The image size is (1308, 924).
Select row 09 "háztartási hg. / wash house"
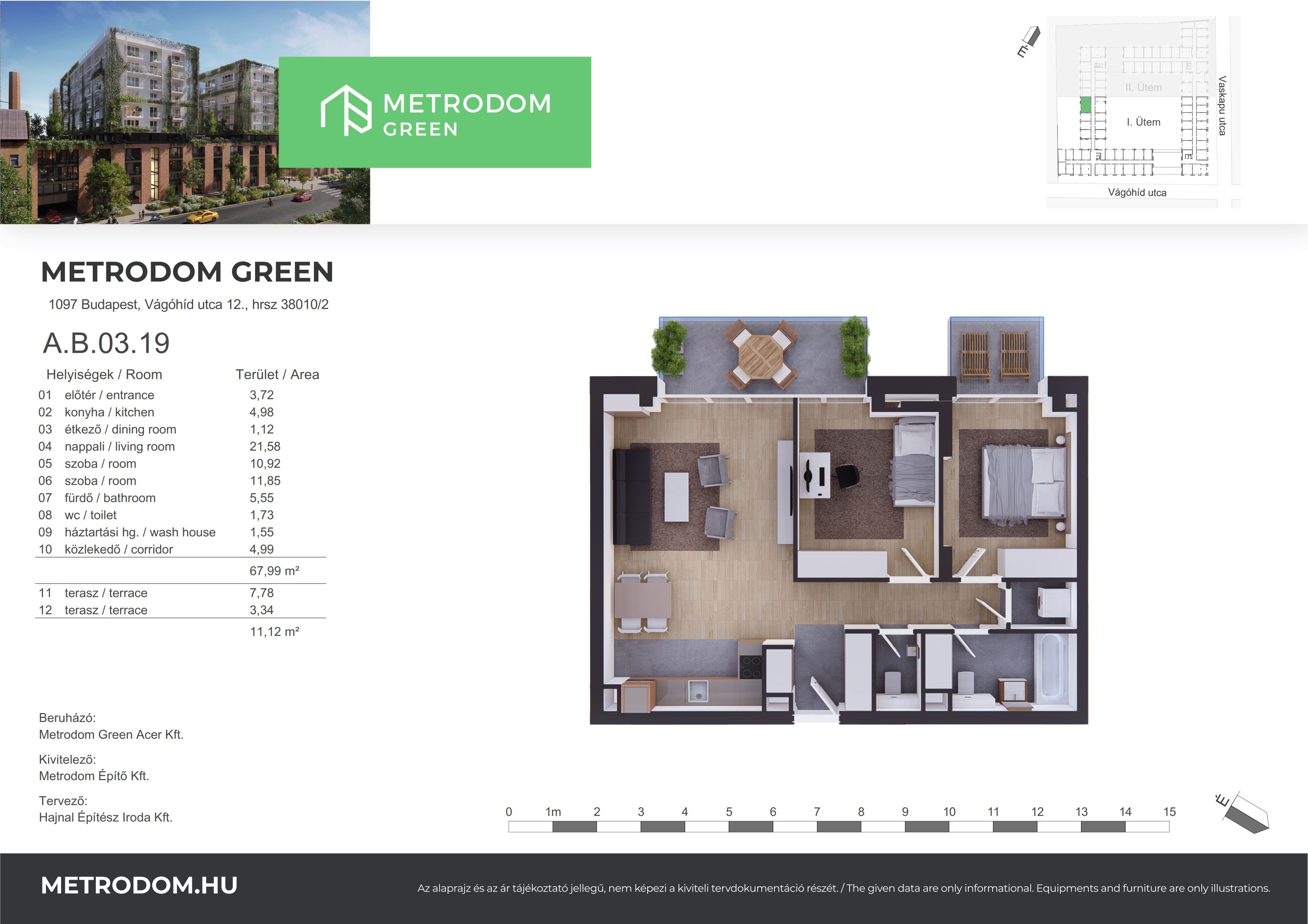pos(180,532)
